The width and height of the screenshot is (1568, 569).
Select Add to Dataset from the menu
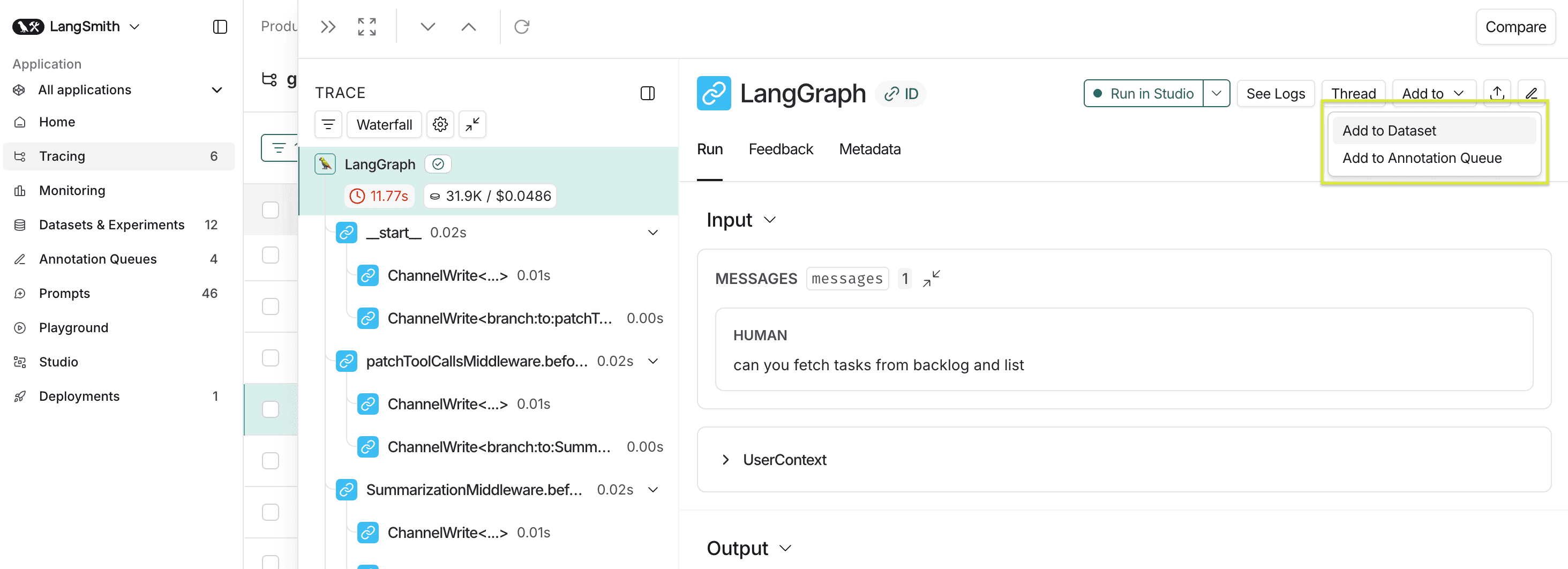coord(1389,130)
